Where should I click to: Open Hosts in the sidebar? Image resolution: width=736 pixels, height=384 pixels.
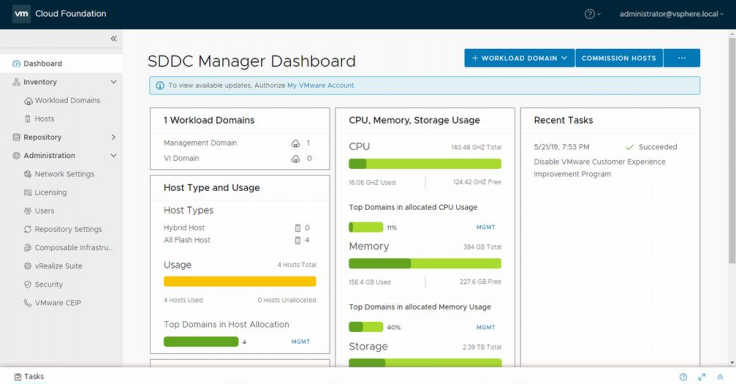45,119
